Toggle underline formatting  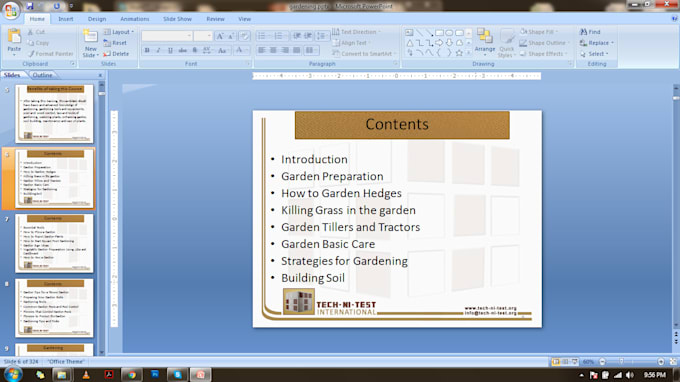click(x=170, y=50)
